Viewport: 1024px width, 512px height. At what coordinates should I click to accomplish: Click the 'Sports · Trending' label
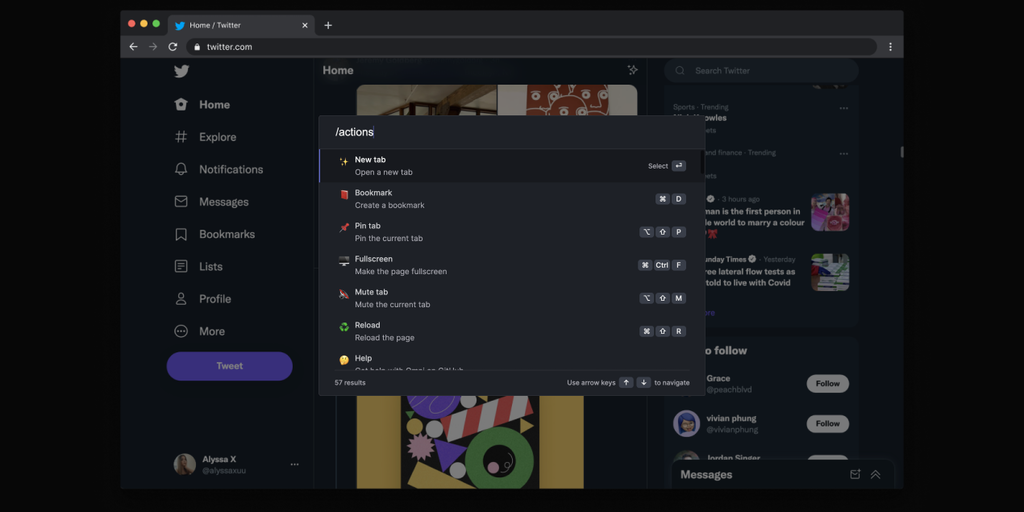(701, 107)
